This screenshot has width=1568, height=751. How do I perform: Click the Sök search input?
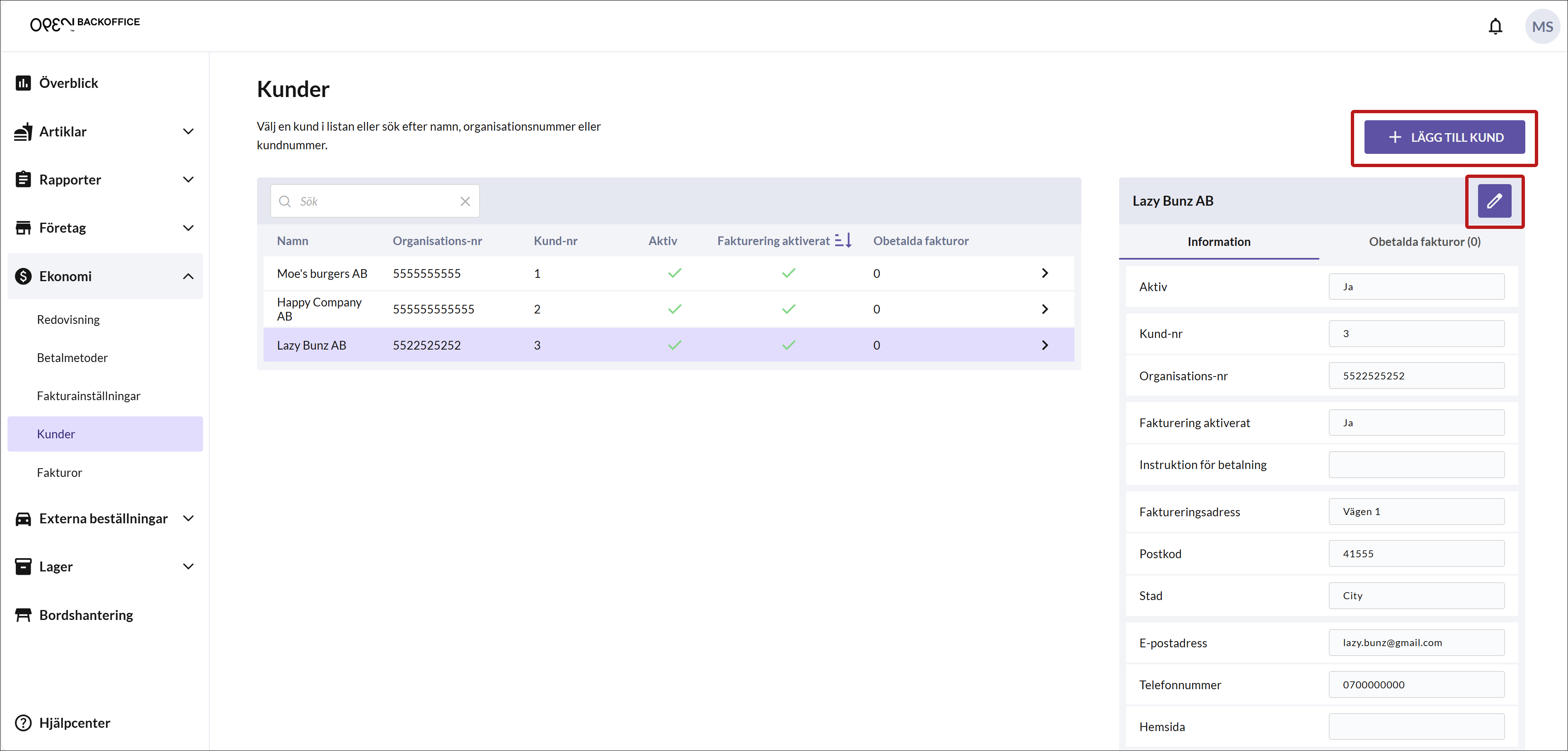click(374, 202)
